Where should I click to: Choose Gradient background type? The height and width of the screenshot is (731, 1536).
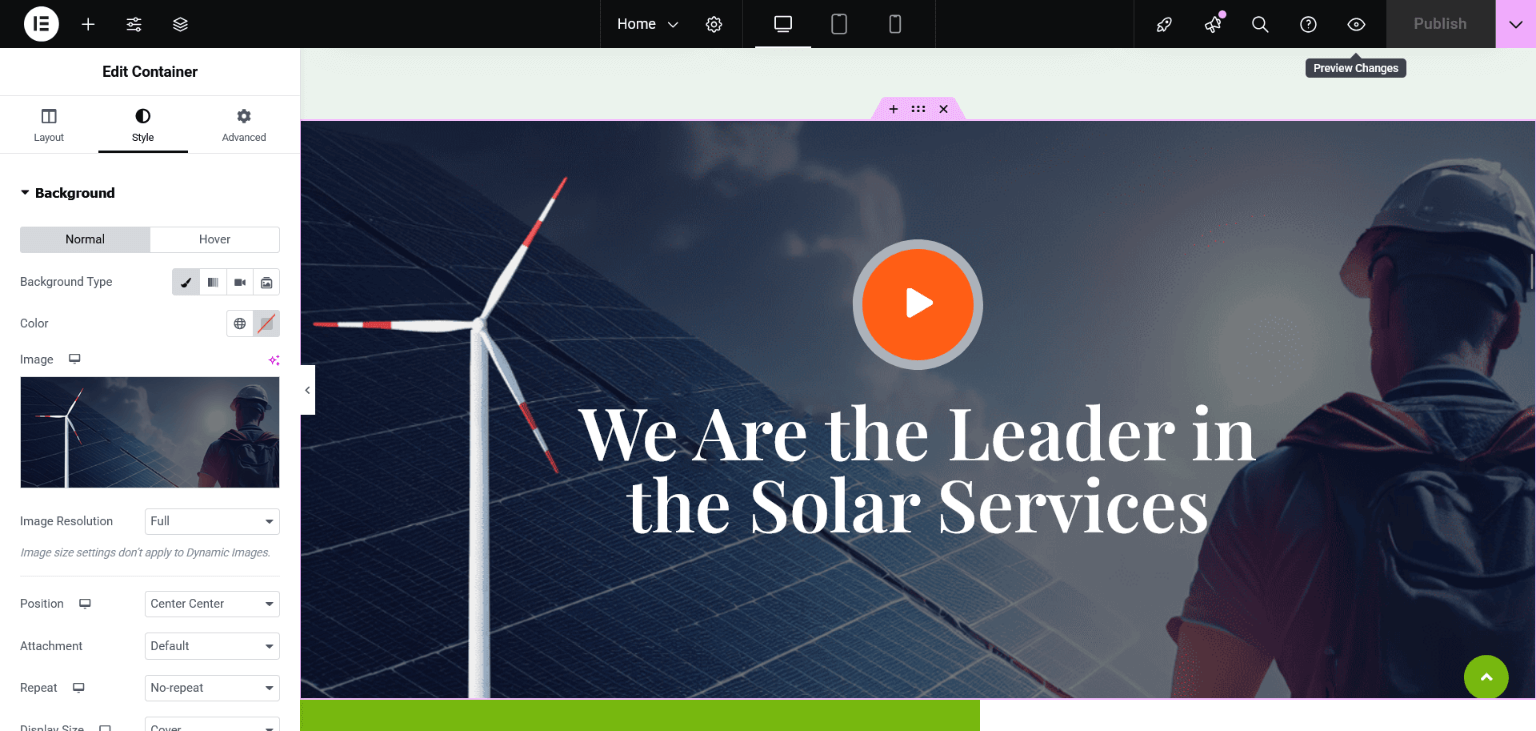[213, 282]
